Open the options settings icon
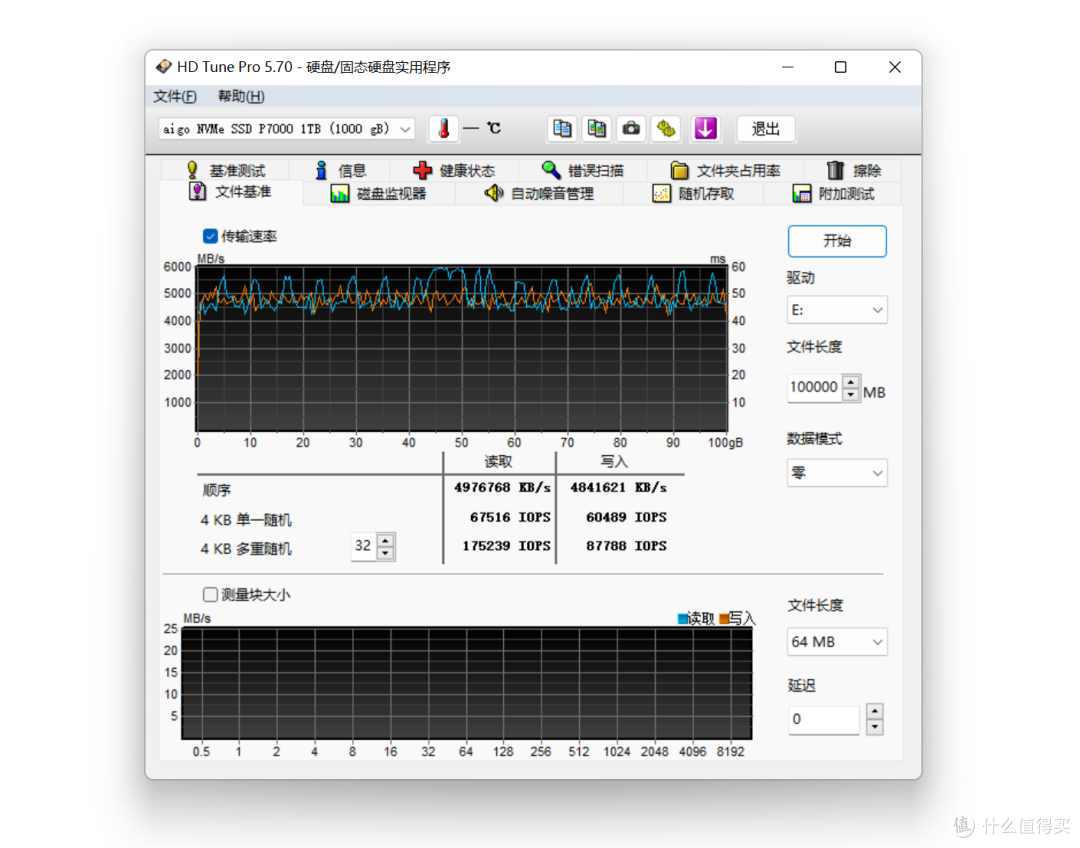The height and width of the screenshot is (848, 1080). click(666, 129)
